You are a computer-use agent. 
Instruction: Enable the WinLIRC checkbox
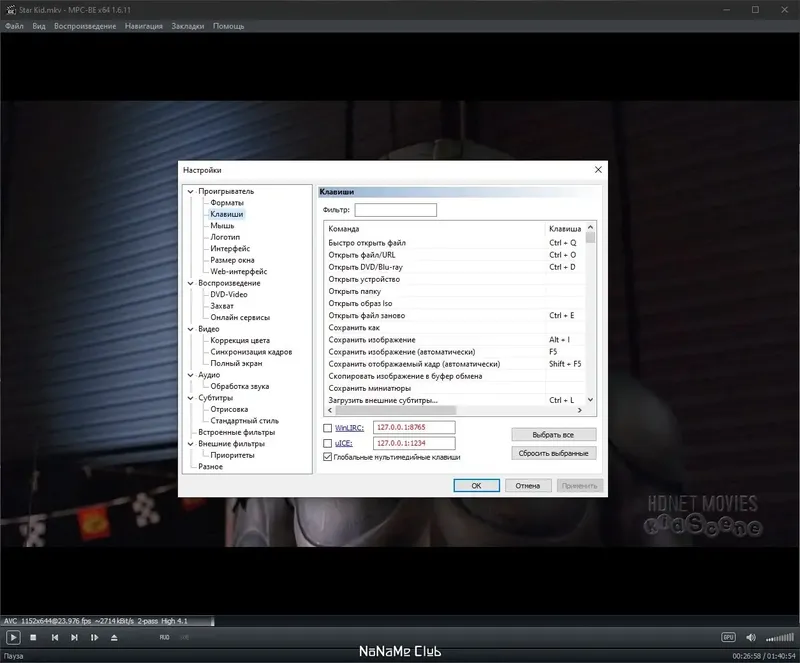328,428
